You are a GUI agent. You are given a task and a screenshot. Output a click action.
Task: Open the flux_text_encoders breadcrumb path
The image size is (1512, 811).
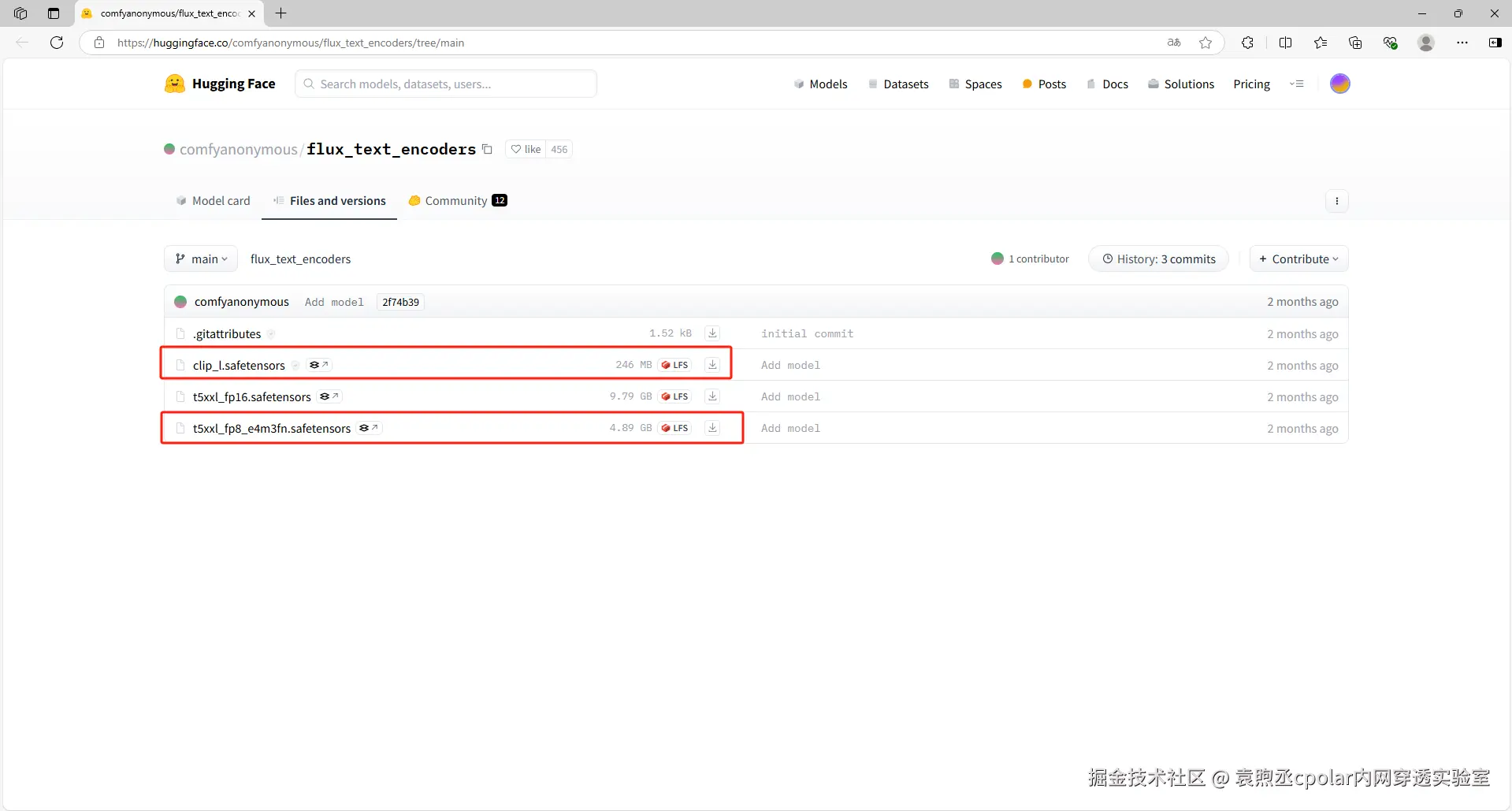coord(300,259)
